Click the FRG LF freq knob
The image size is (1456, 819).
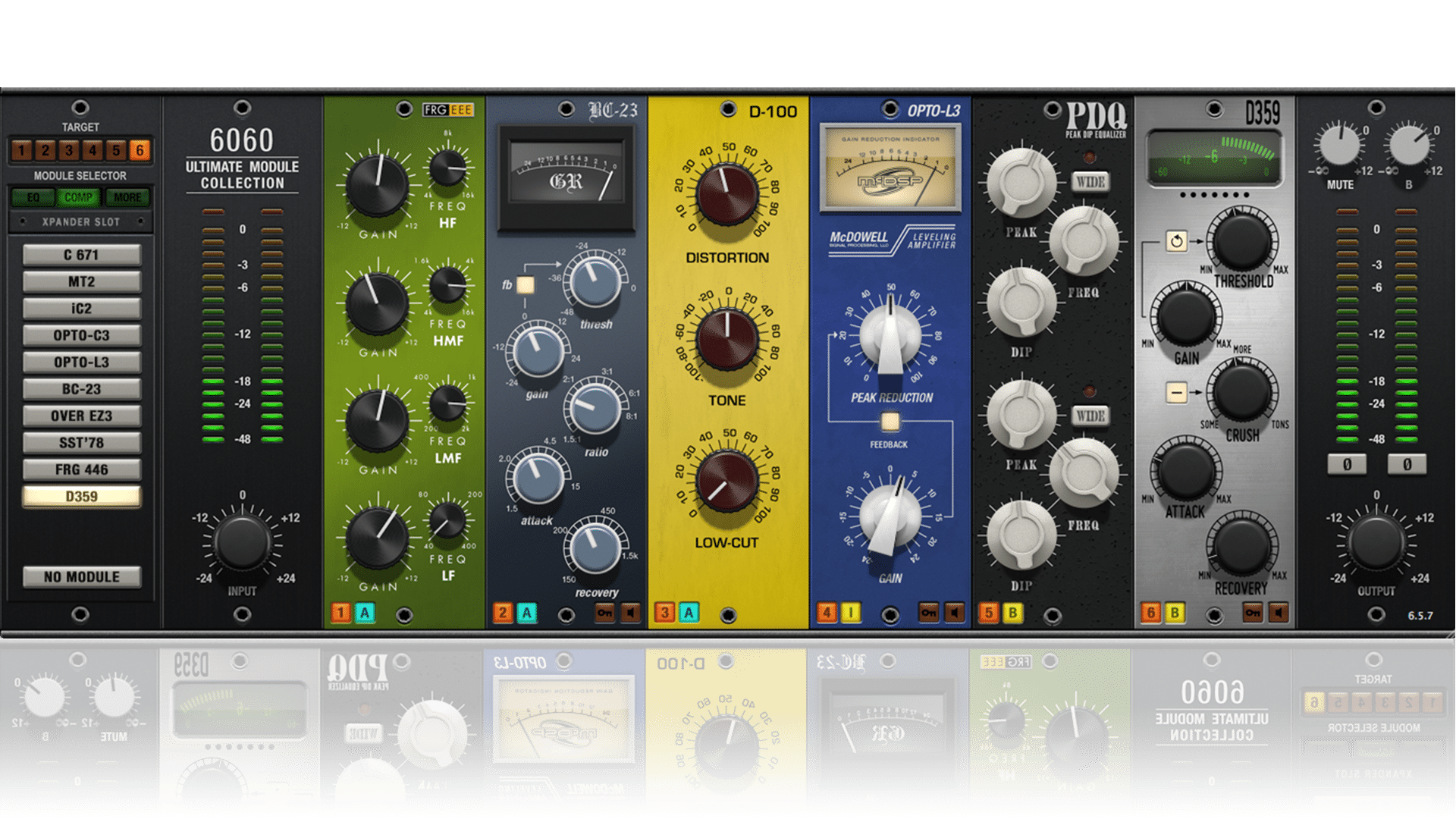[x=447, y=522]
